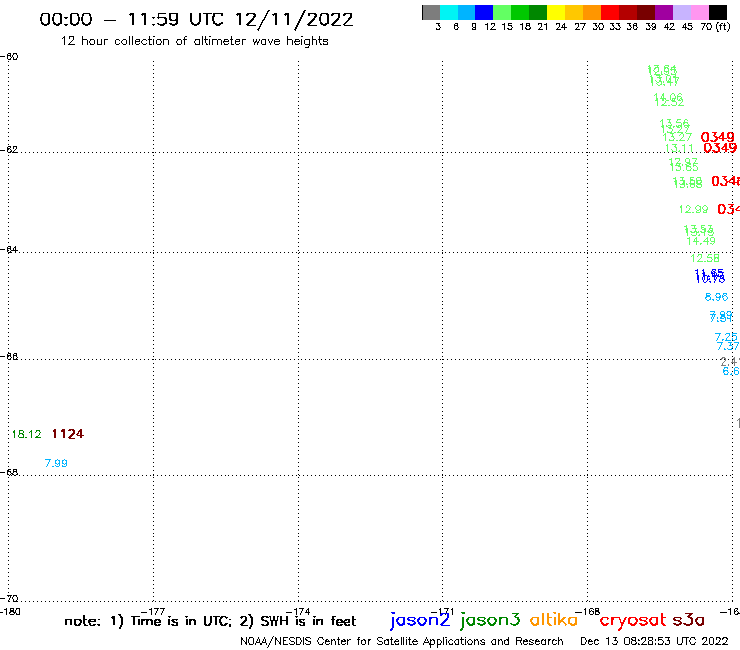Click the light-blue 7.99 value below 18.12

tap(56, 463)
